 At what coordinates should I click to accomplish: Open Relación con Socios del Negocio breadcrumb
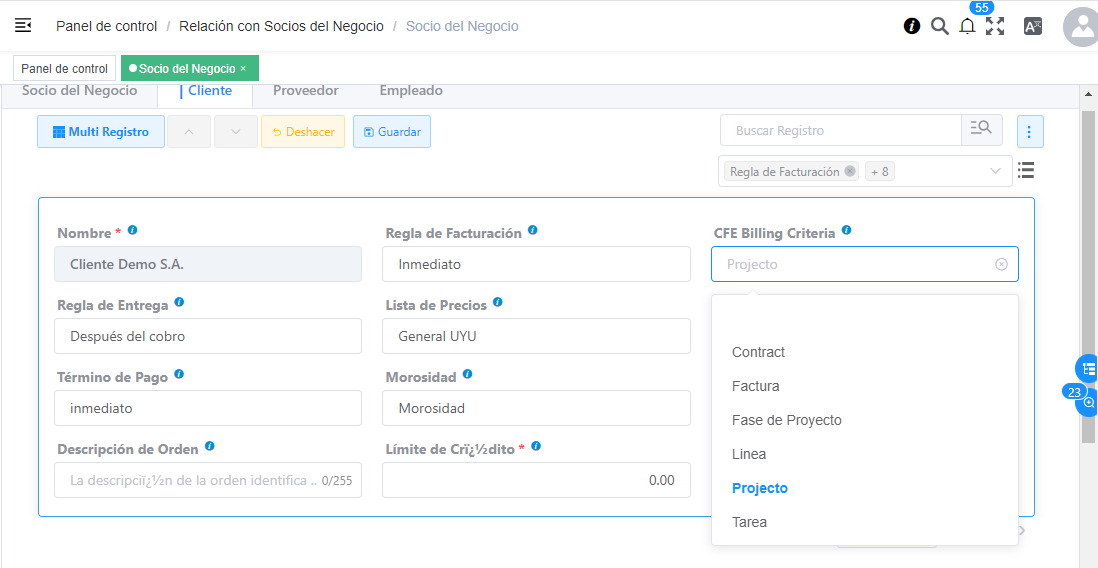pos(282,27)
